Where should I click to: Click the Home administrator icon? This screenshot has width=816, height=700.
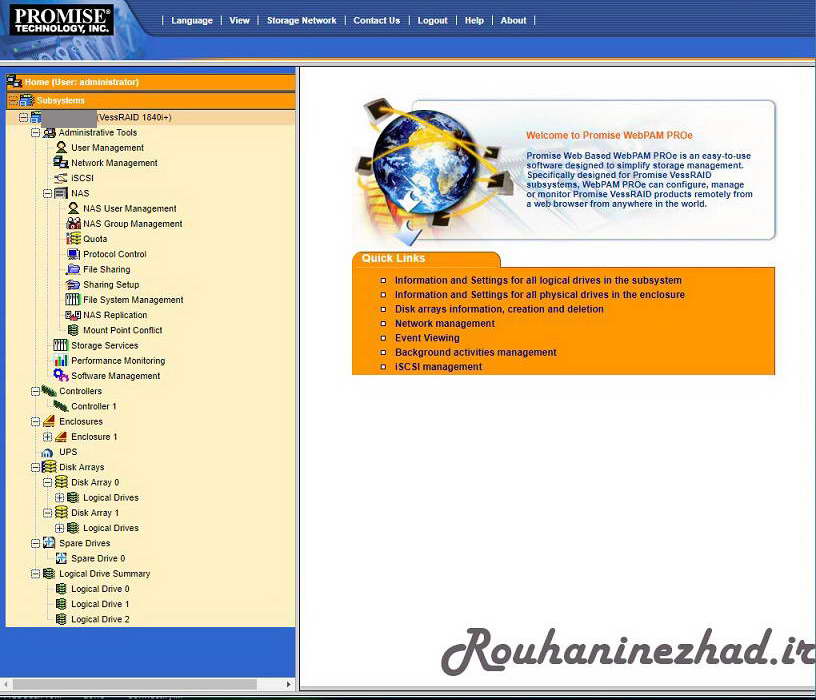[14, 81]
